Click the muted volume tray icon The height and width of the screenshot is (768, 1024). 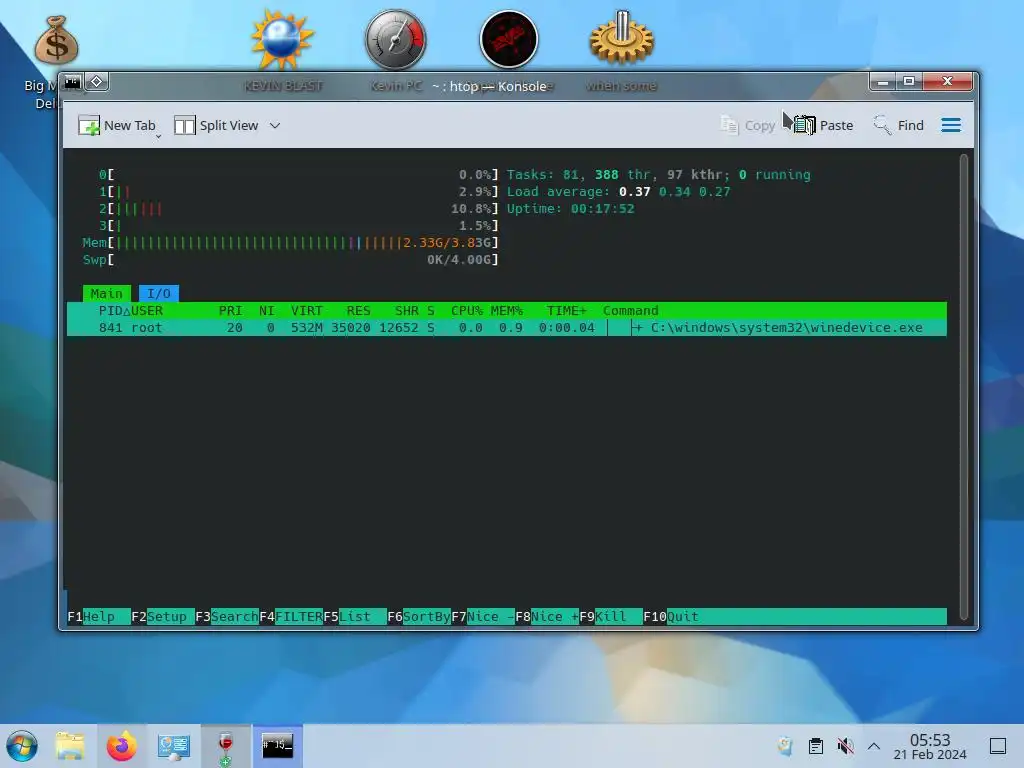[845, 746]
